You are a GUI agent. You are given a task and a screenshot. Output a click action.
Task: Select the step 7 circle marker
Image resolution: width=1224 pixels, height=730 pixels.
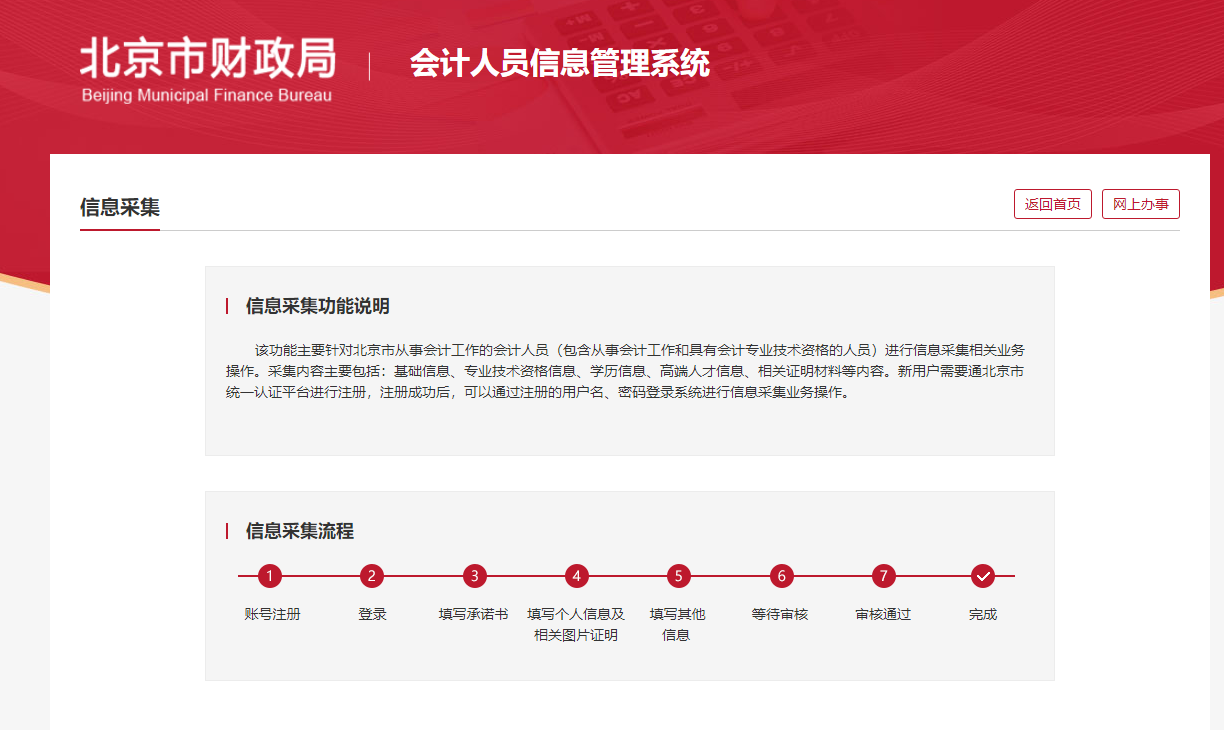tap(882, 576)
